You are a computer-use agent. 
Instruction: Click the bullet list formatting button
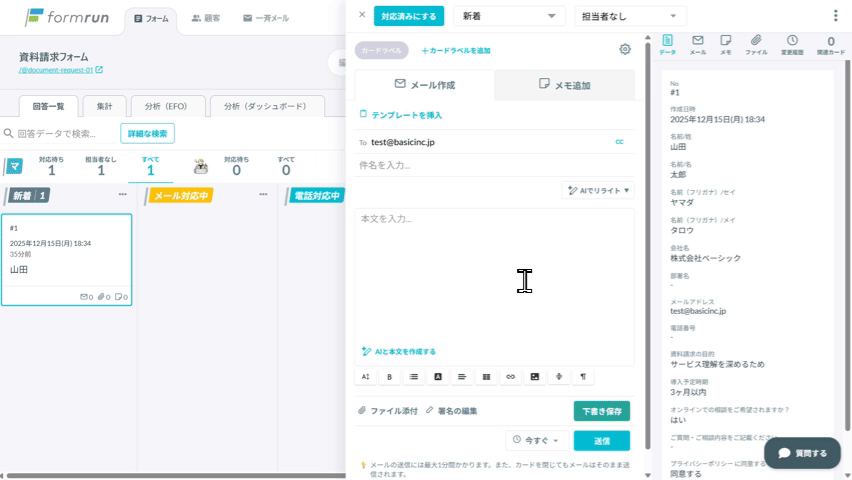[x=414, y=377]
